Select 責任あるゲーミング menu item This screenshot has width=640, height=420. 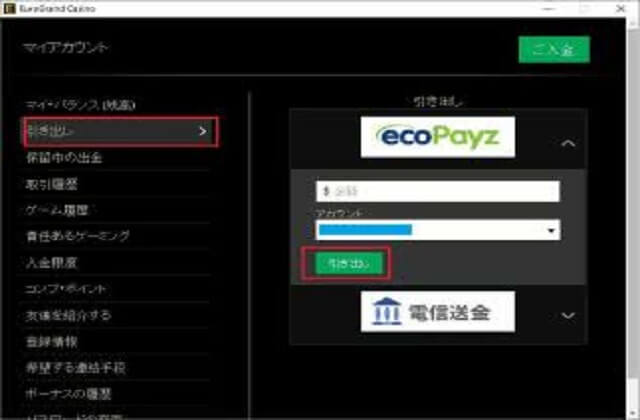78,236
